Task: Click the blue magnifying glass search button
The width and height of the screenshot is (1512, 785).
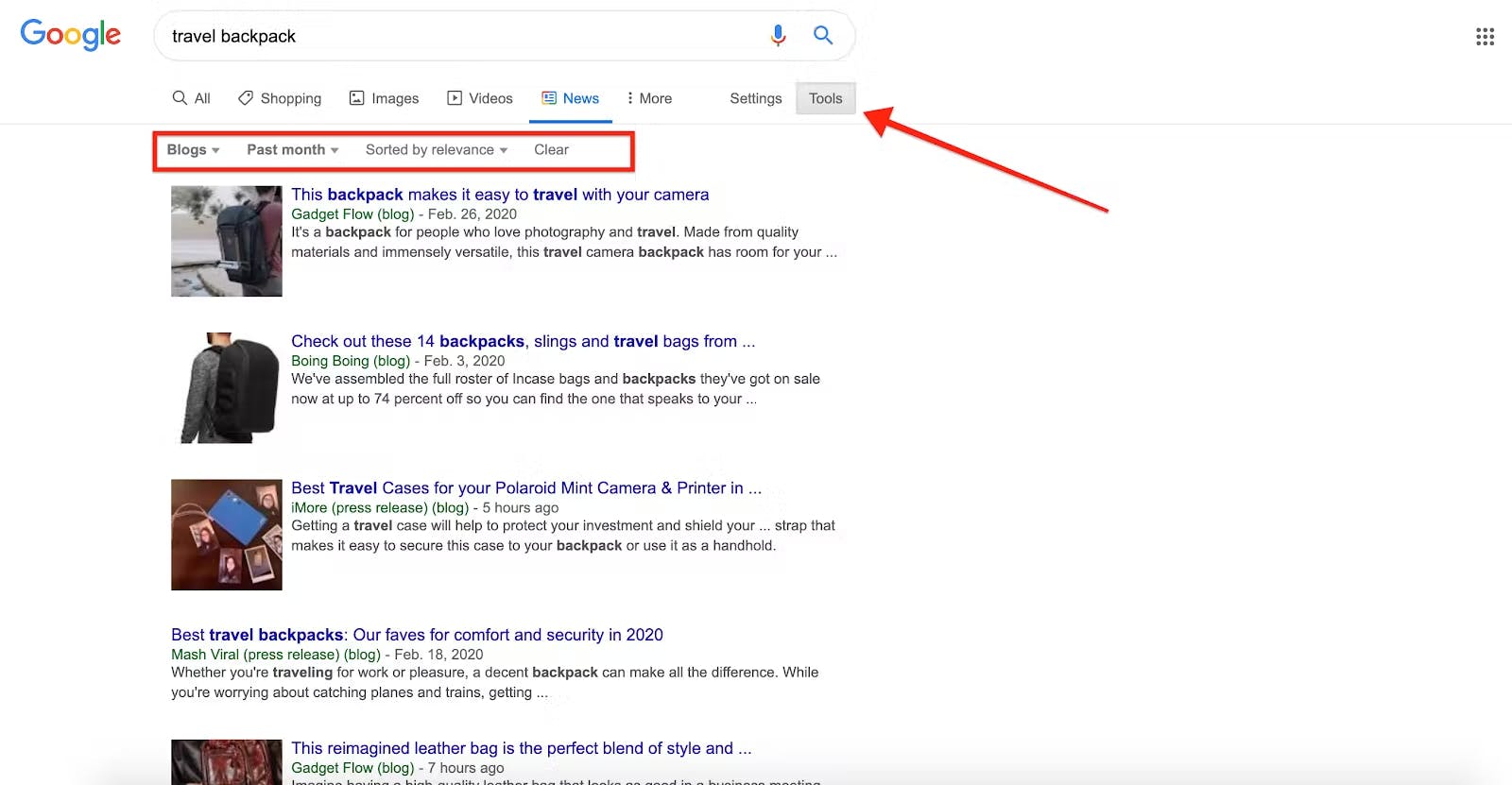Action: coord(823,36)
